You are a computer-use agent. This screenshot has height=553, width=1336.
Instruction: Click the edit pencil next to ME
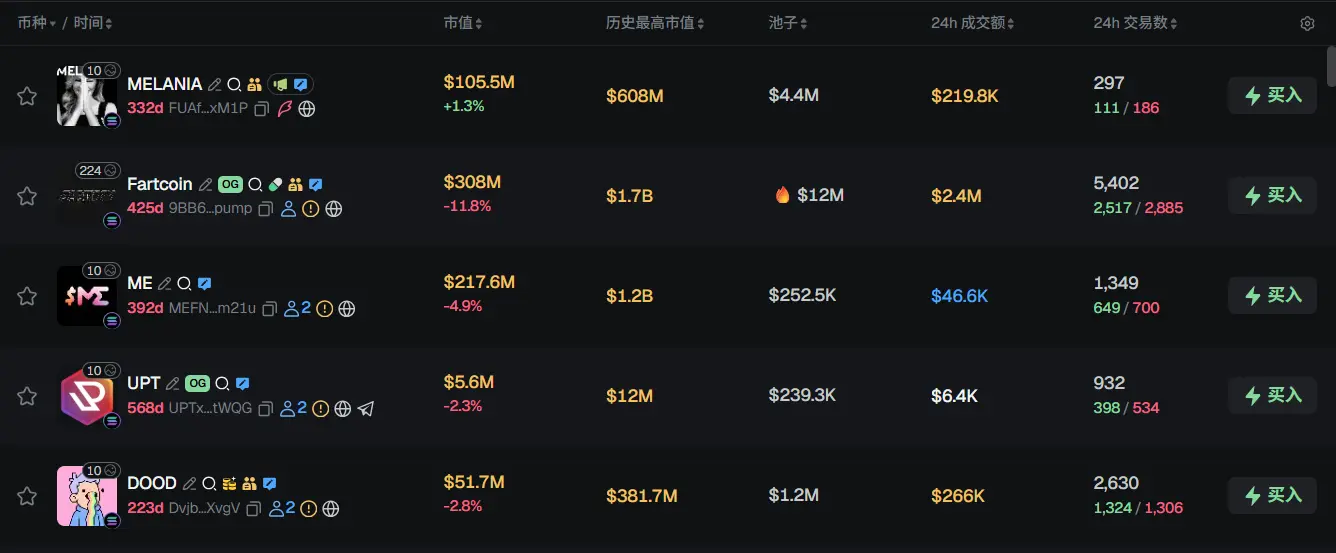coord(165,284)
